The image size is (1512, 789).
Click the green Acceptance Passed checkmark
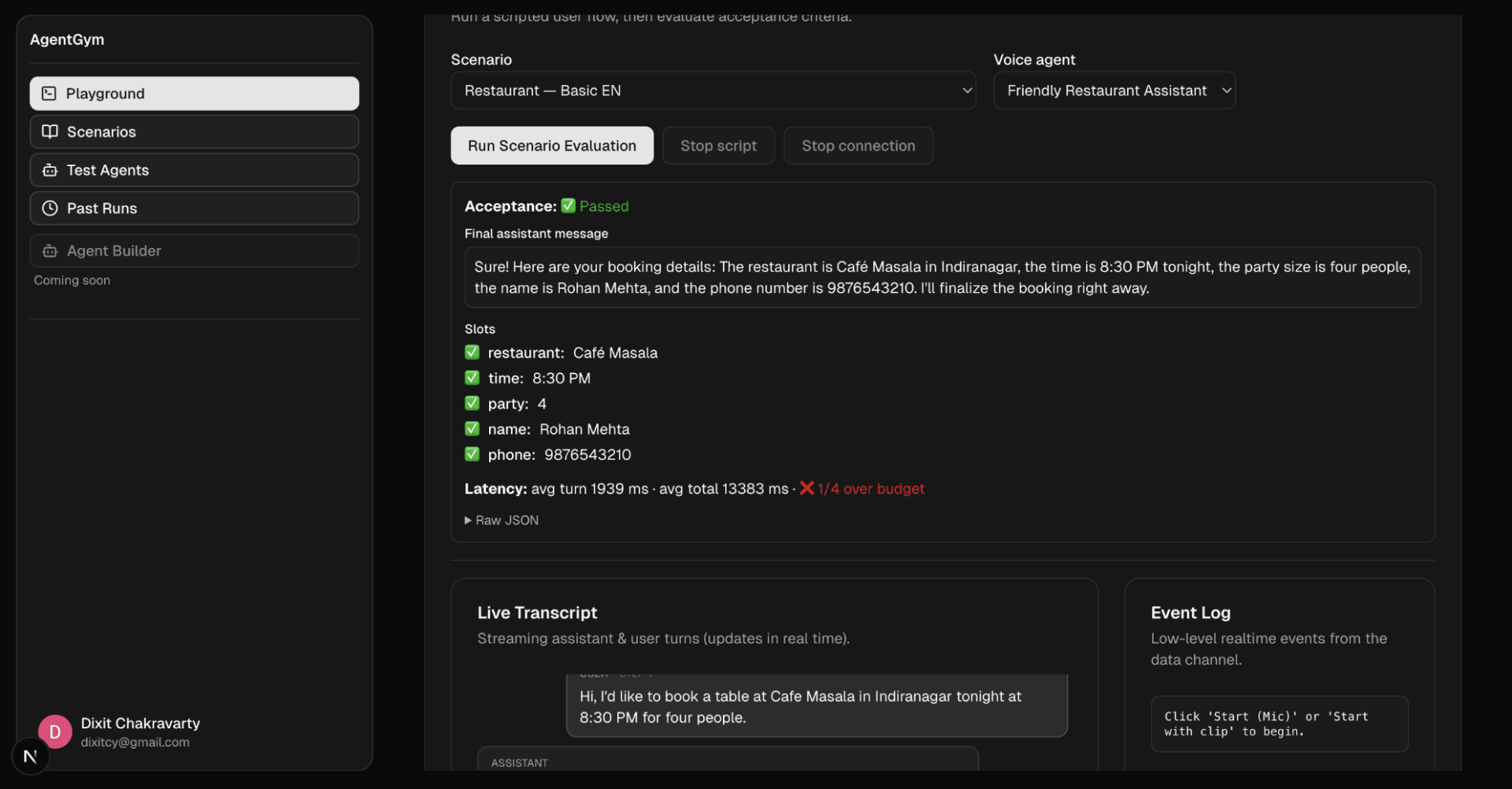pyautogui.click(x=568, y=206)
